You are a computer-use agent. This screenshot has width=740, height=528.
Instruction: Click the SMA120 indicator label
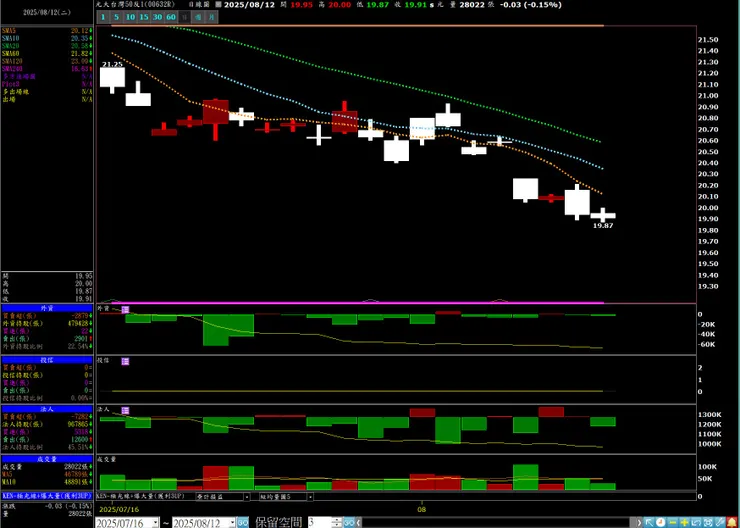coord(12,61)
